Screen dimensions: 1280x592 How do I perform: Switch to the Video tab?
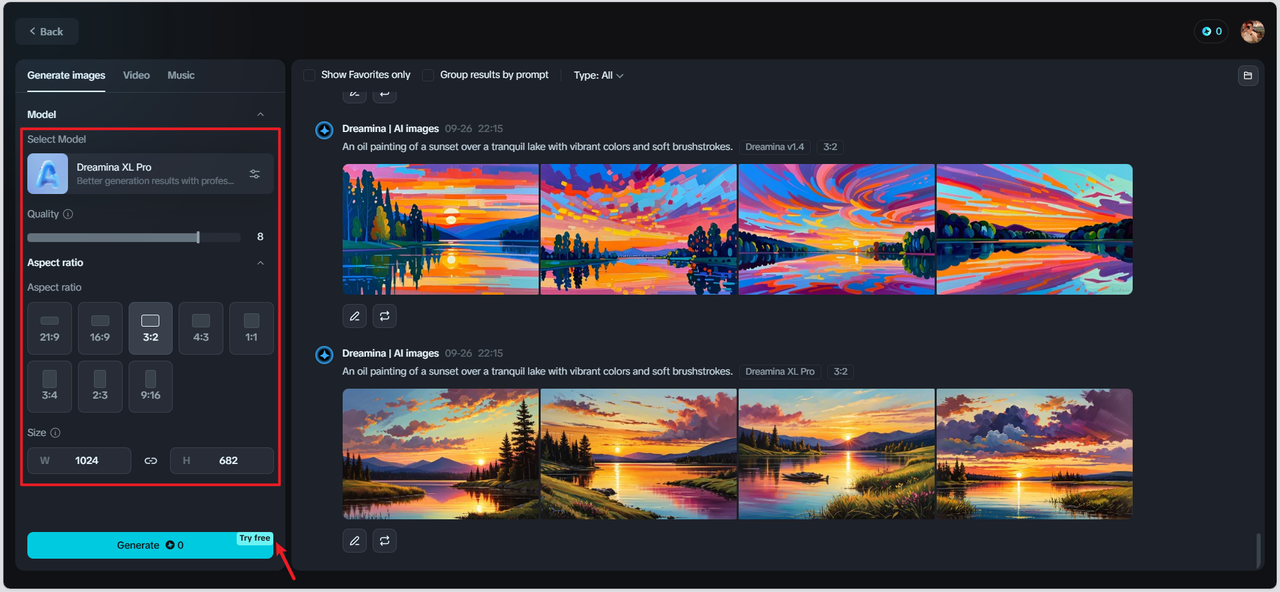[x=136, y=75]
